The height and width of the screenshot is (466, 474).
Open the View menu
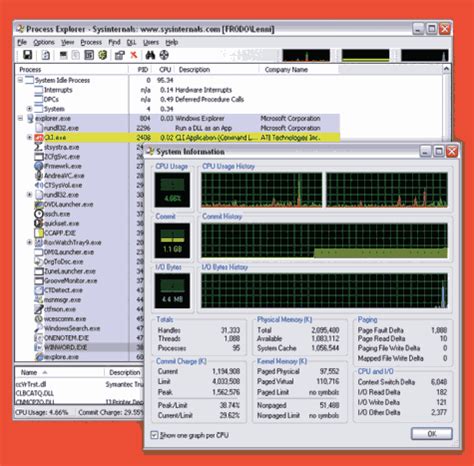coord(67,42)
